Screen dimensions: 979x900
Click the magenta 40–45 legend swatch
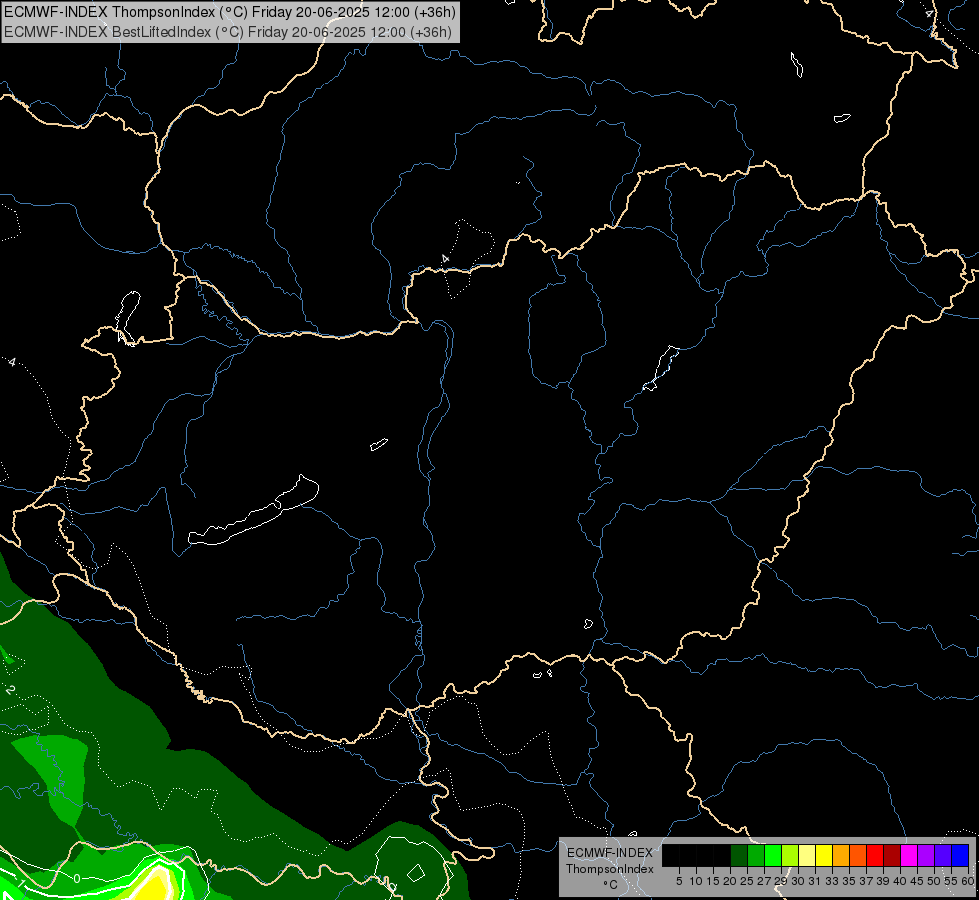point(909,855)
